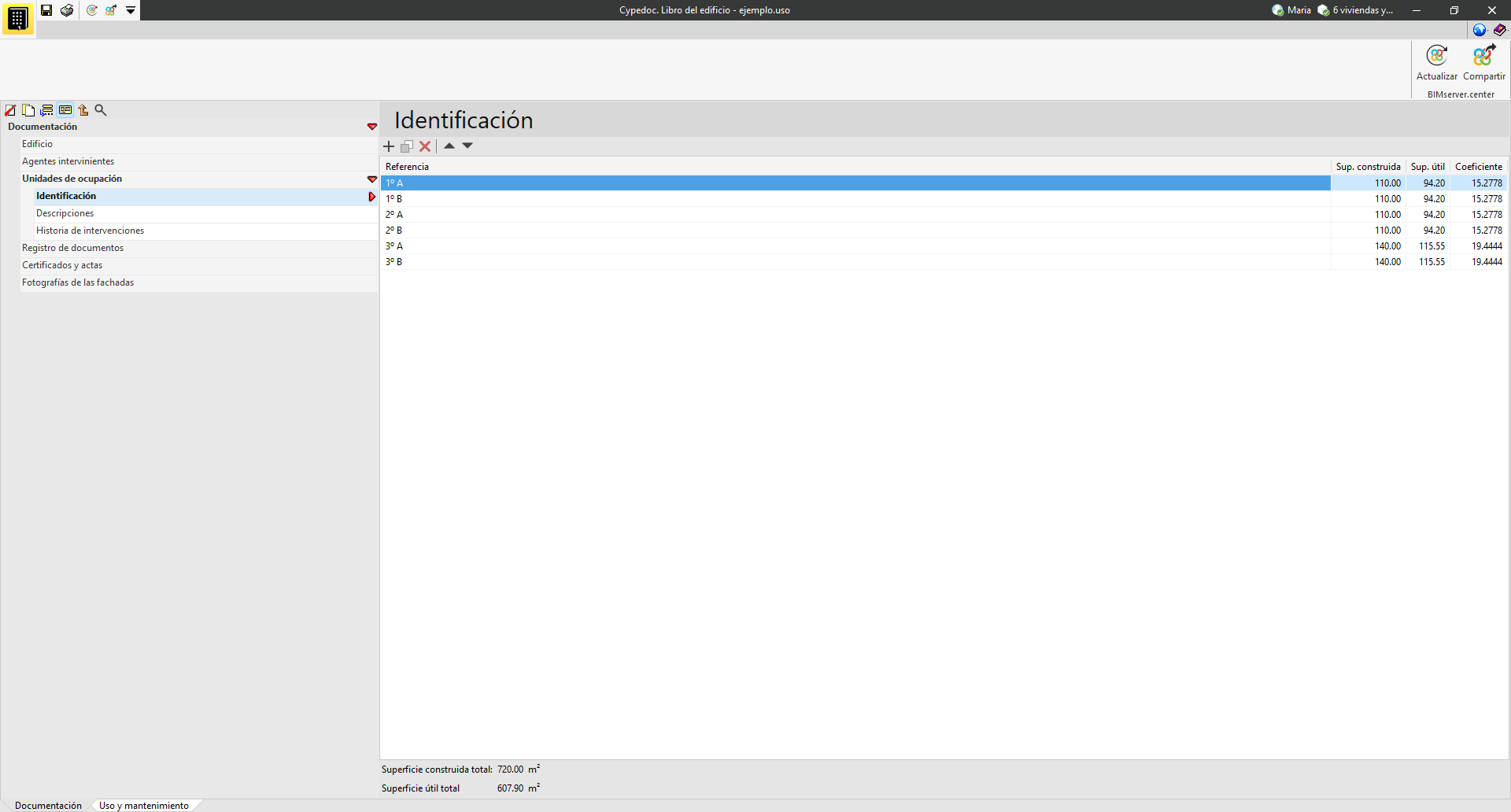The height and width of the screenshot is (812, 1511).
Task: Click the edit pencil icon above Documentación tree
Action: pos(10,110)
